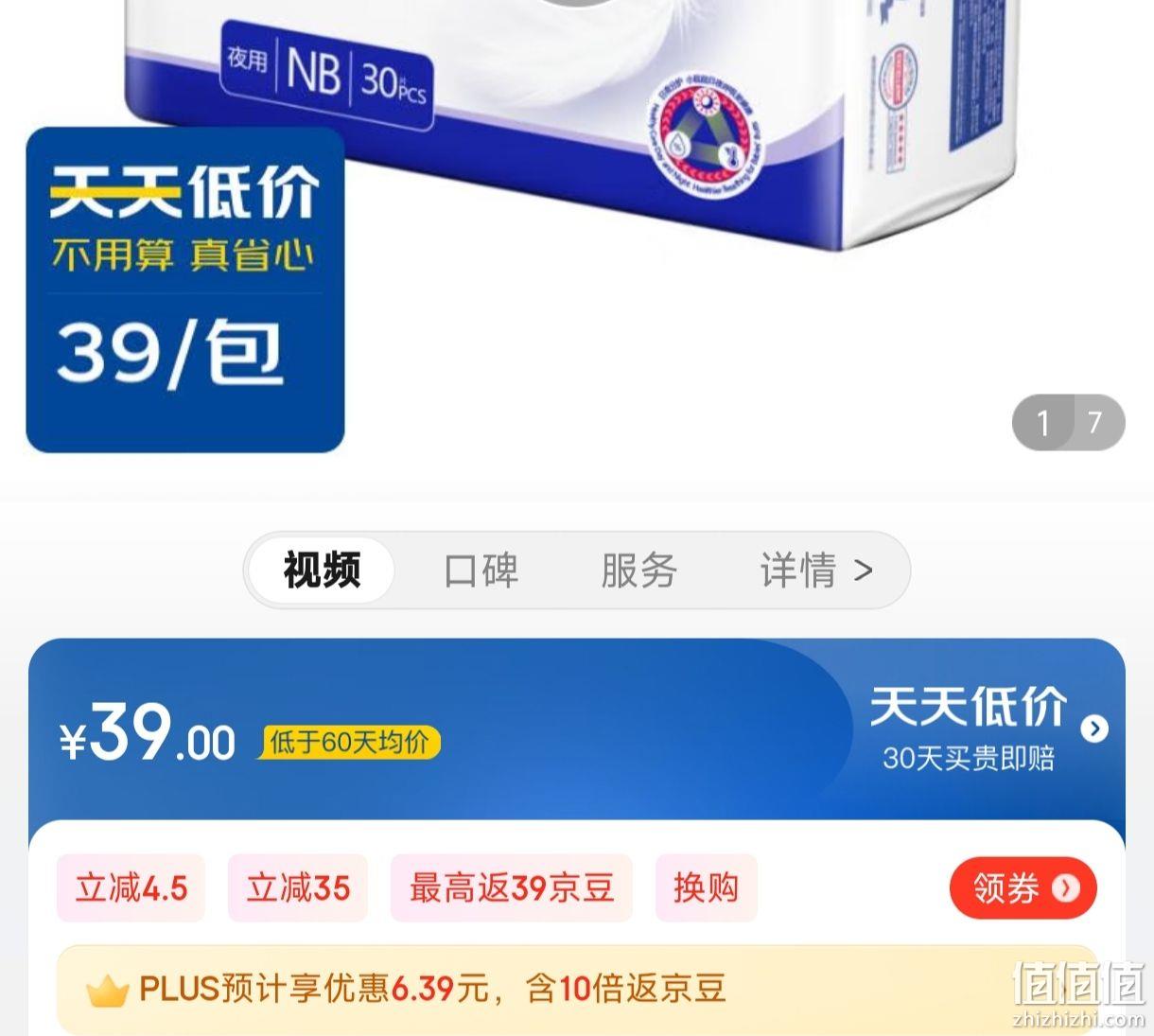
Task: Open the 详情 tab
Action: [x=798, y=571]
